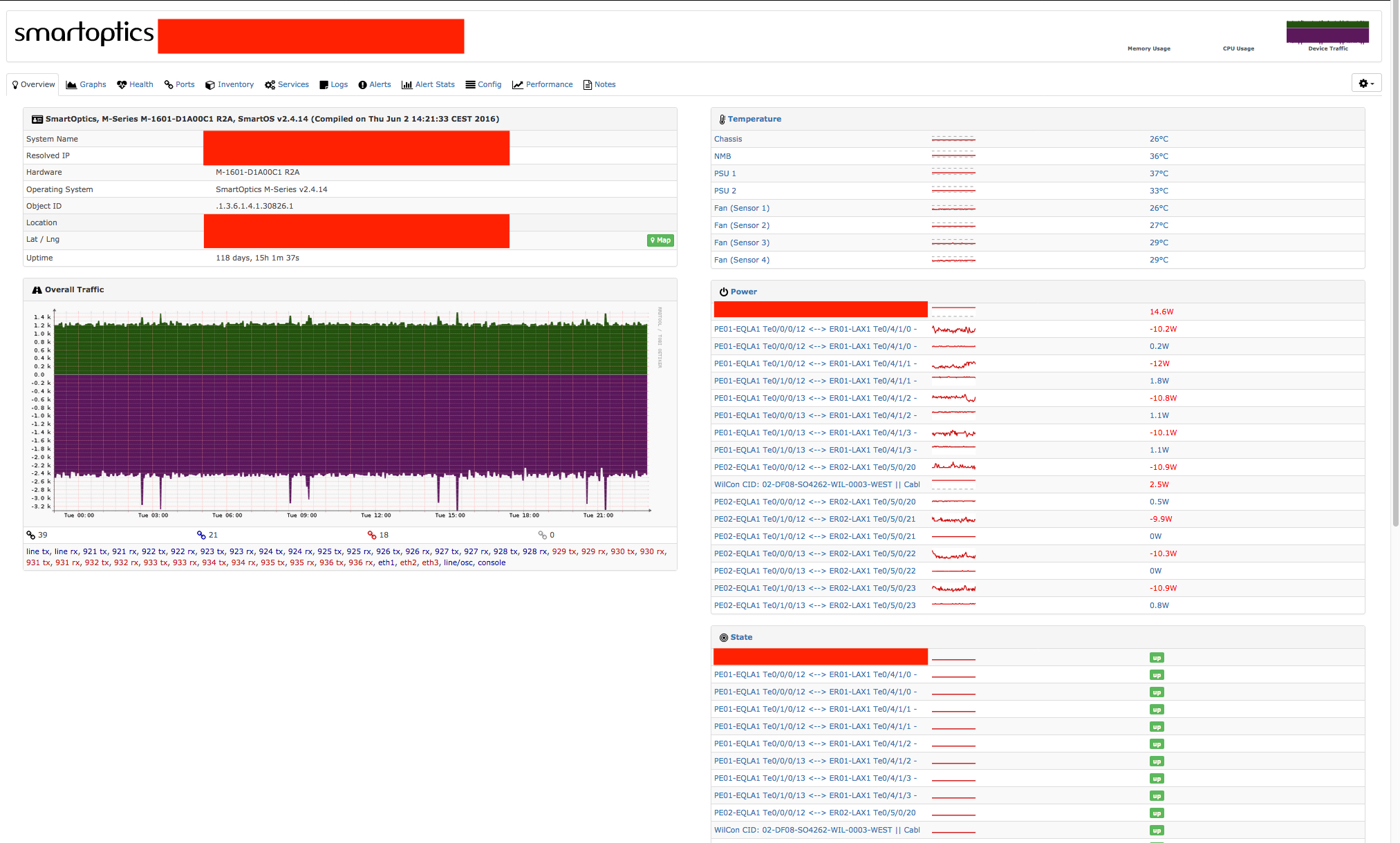The height and width of the screenshot is (843, 1400).
Task: Click the blue link icon showing 21 ports up
Action: [200, 534]
